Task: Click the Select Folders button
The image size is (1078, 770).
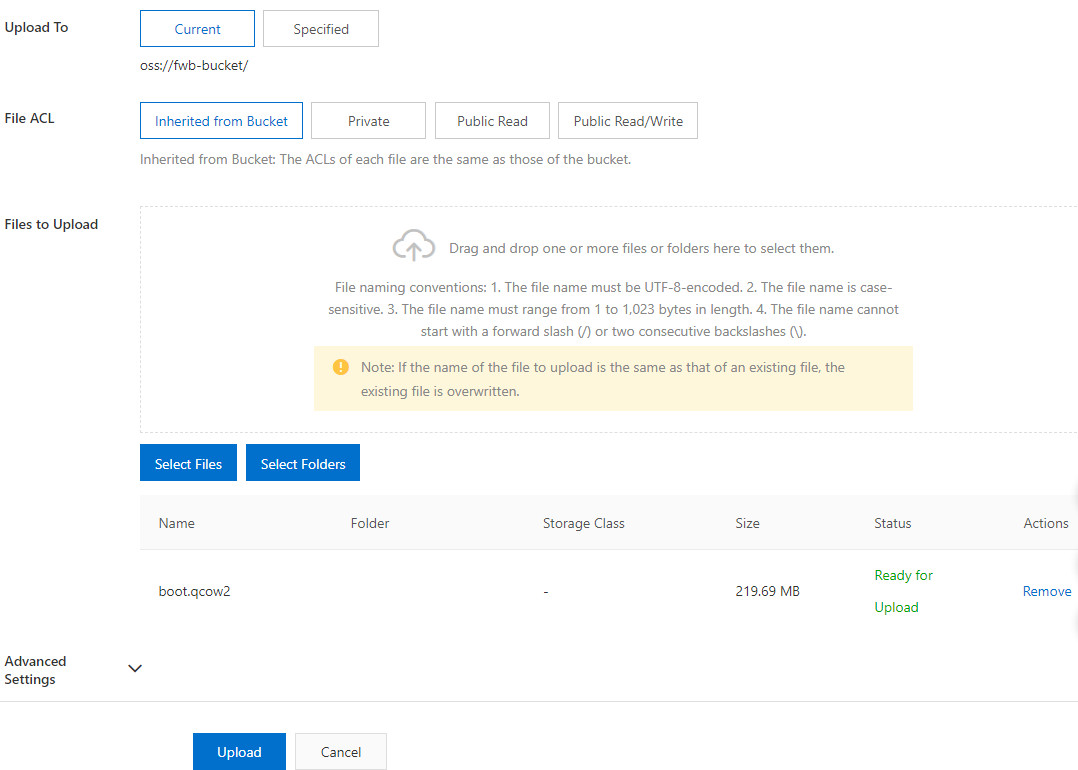Action: pos(302,462)
